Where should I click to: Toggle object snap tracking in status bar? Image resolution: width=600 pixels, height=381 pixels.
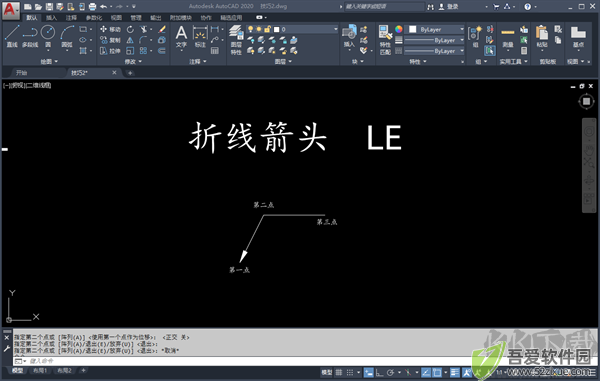tap(426, 372)
